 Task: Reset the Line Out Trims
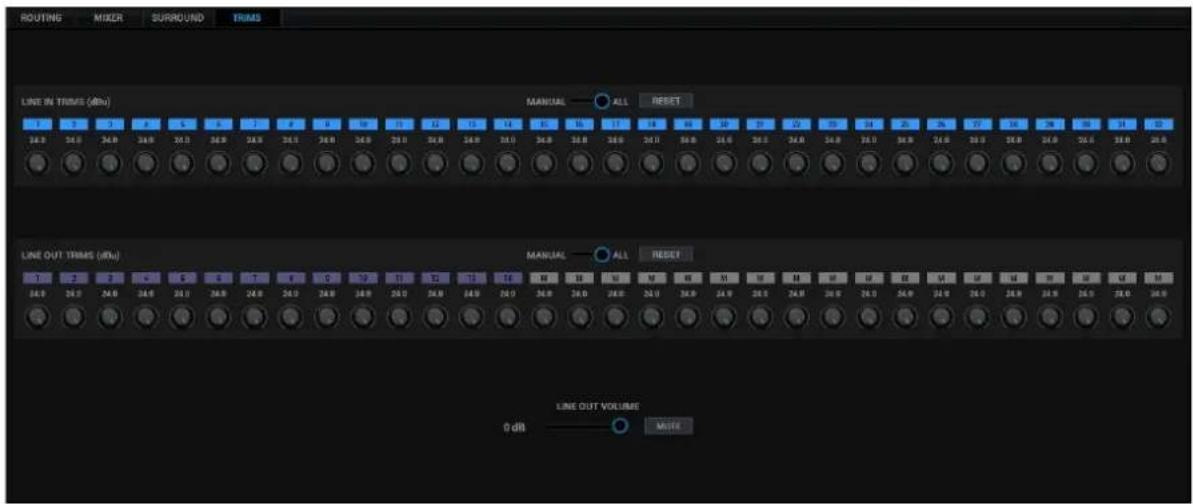665,254
